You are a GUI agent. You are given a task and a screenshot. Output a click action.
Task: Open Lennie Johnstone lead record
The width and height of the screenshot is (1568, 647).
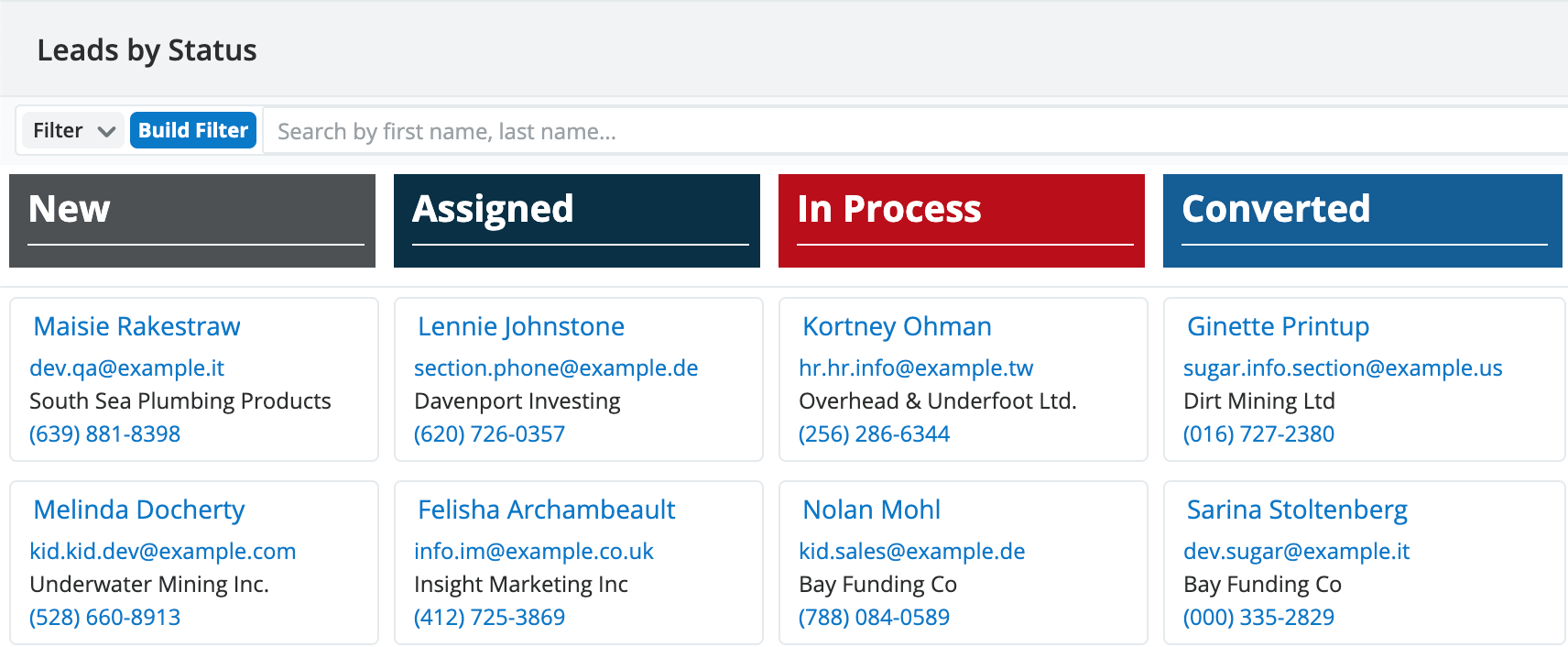pos(520,326)
